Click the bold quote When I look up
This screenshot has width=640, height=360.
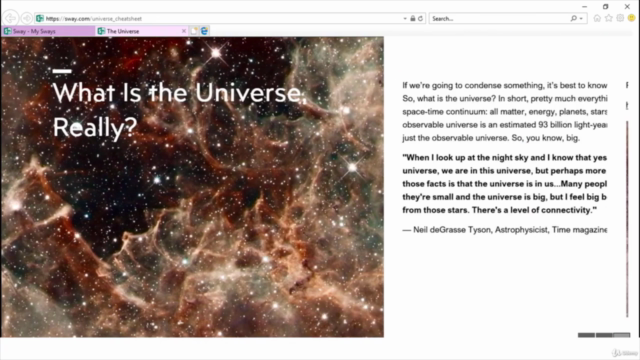pos(504,184)
